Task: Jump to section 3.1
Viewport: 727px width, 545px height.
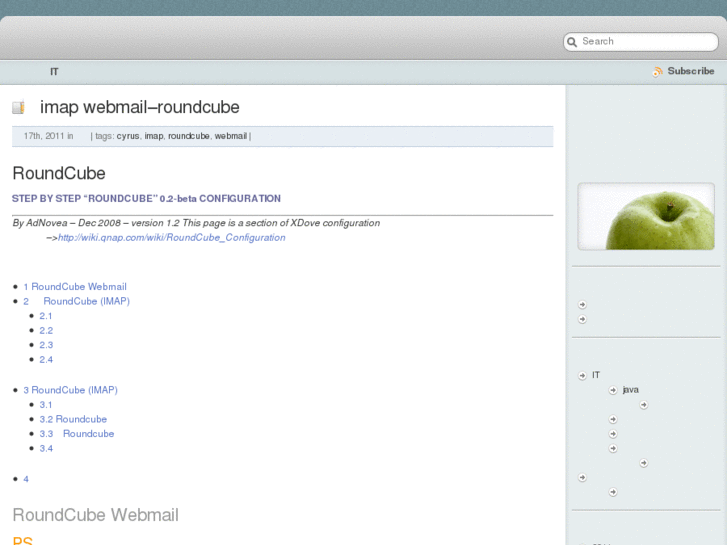Action: coord(45,405)
